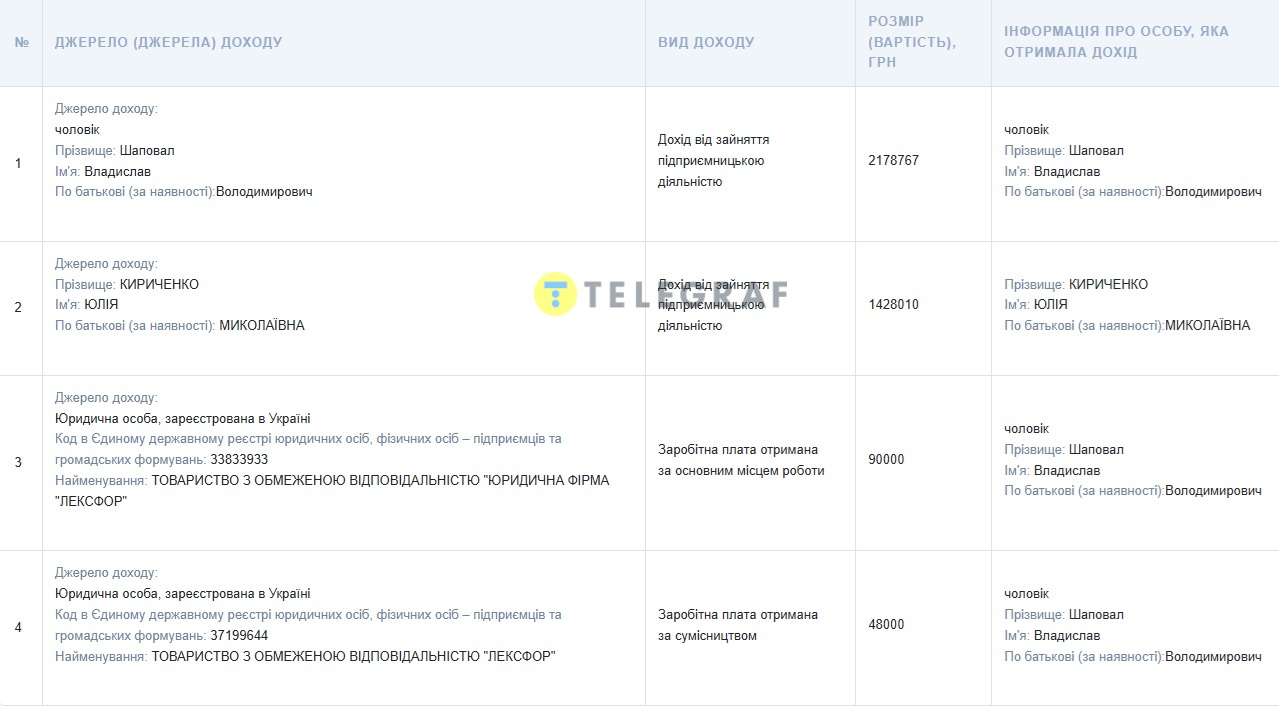
Task: Click the salary amount 48000
Action: 886,625
